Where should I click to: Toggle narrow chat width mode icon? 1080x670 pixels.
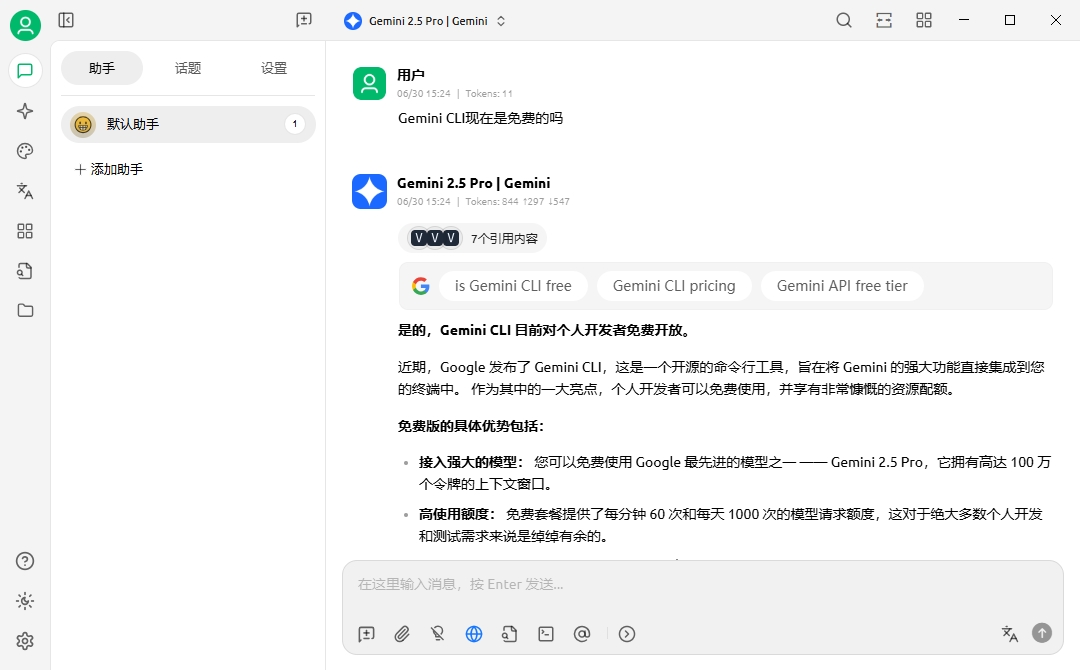point(884,20)
